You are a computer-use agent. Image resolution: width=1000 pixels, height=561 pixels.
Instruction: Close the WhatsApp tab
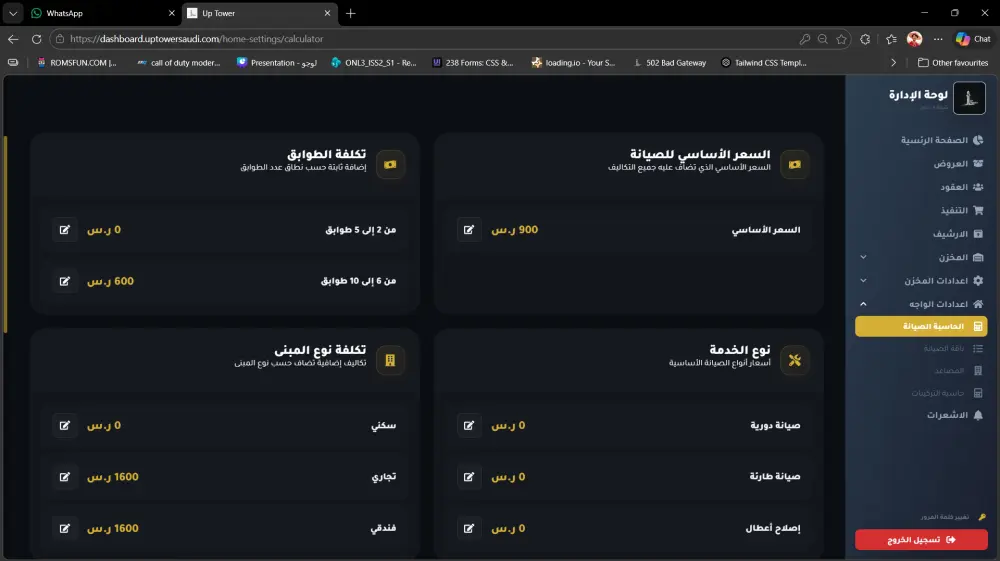pos(172,13)
